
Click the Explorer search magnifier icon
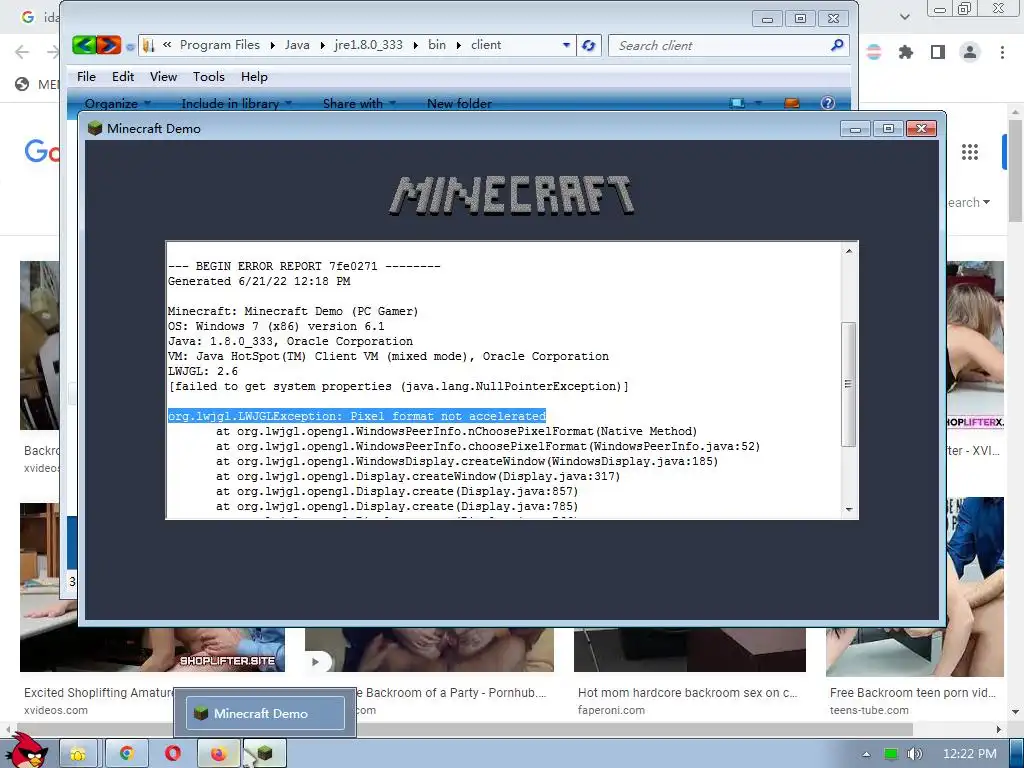click(837, 45)
